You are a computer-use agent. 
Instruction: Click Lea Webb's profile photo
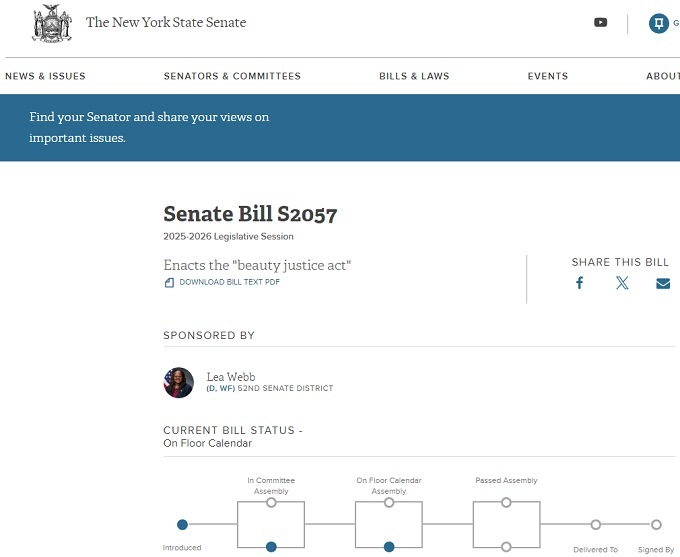tap(179, 382)
